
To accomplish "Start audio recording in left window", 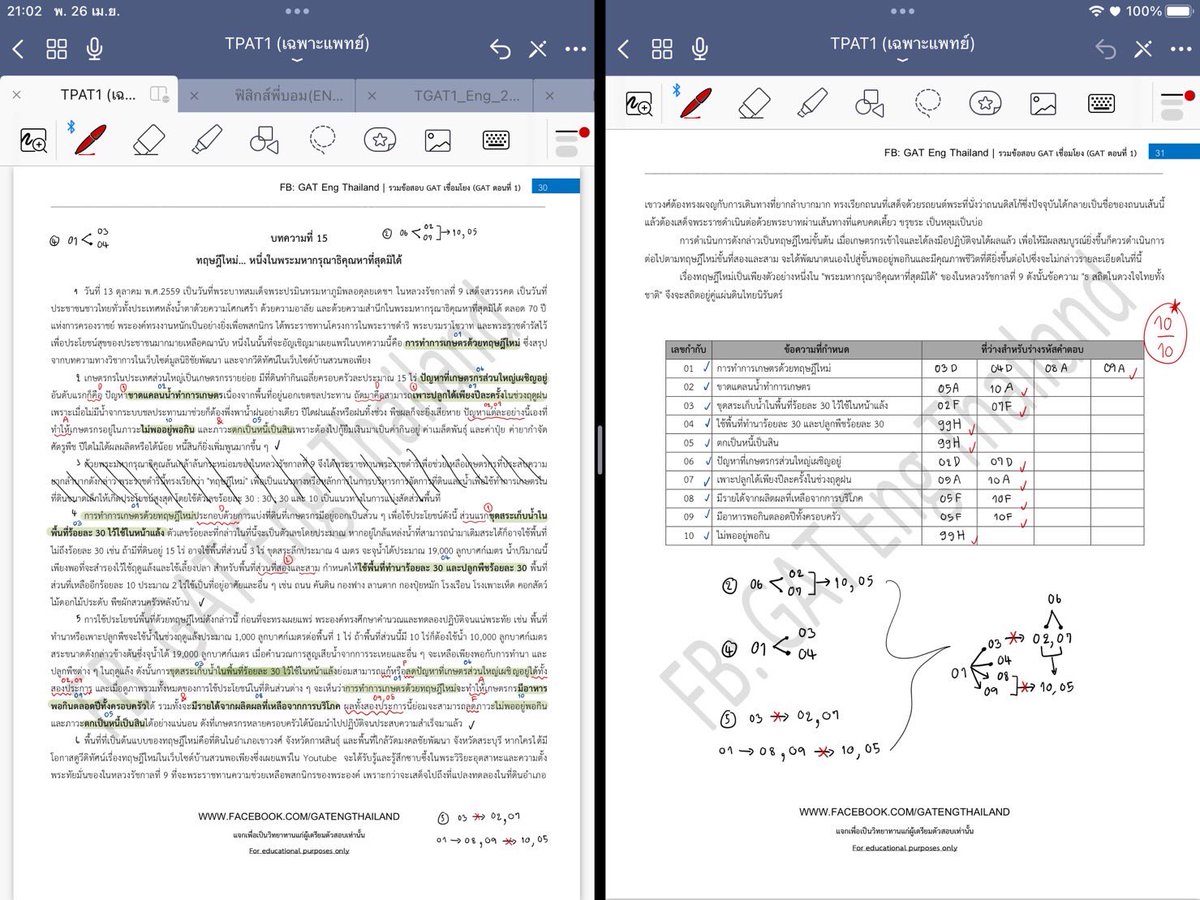I will point(95,49).
